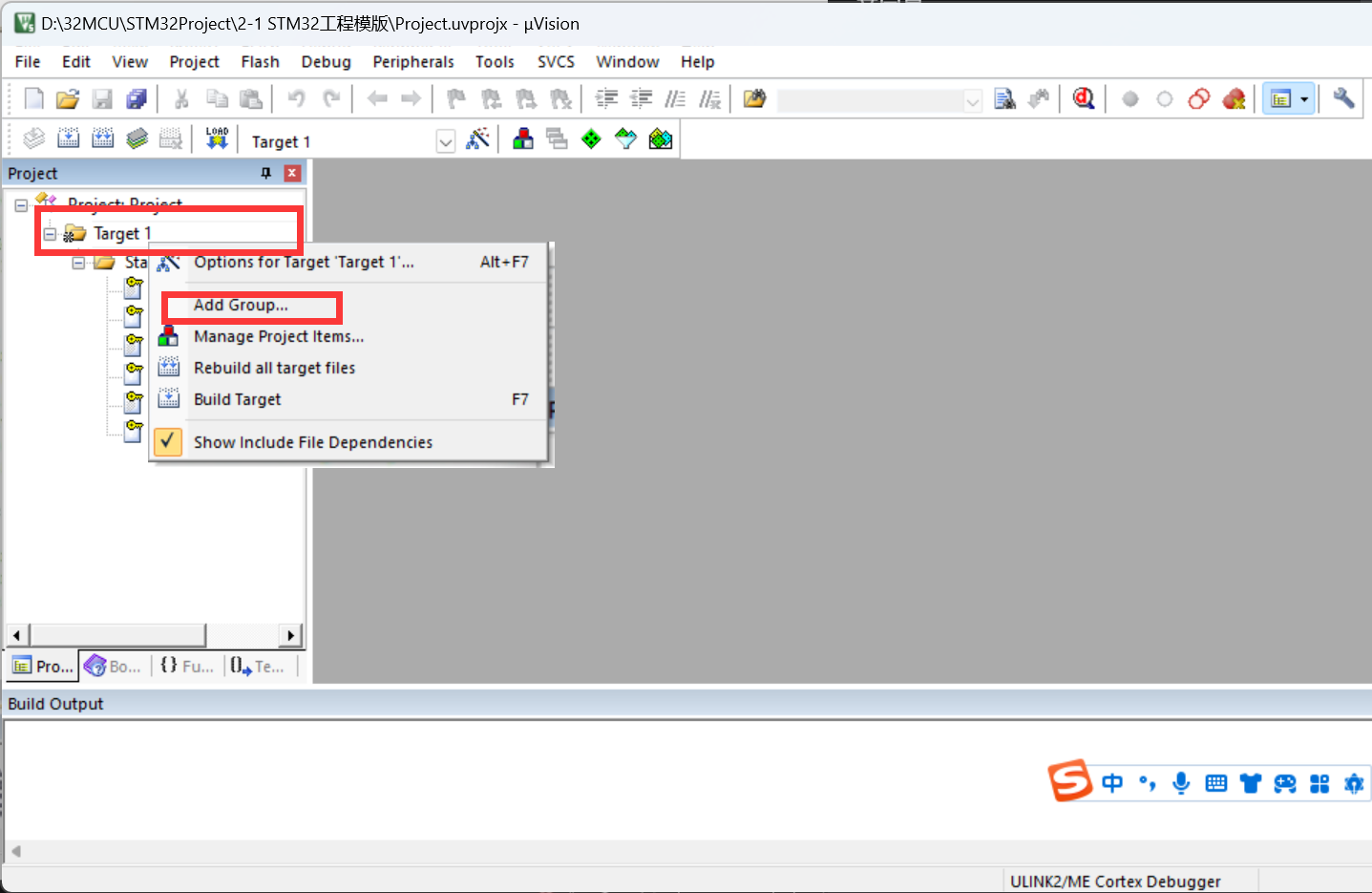Click the Find document-binoculars icon
Viewport: 1372px width, 893px height.
pyautogui.click(x=1004, y=98)
